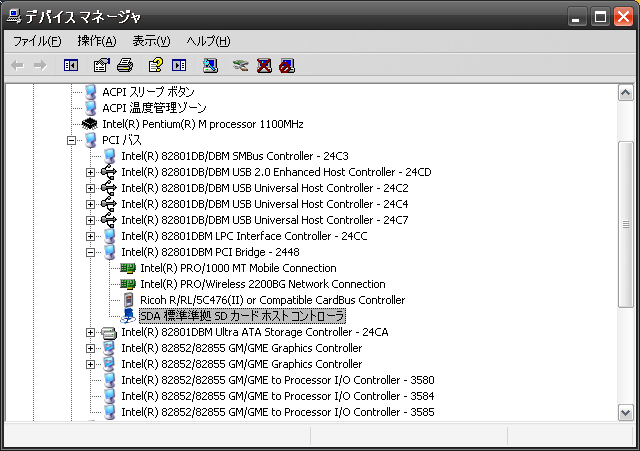Select Intel PRO/Wireless 2200BG Network Connection
The image size is (640, 451).
[x=262, y=284]
